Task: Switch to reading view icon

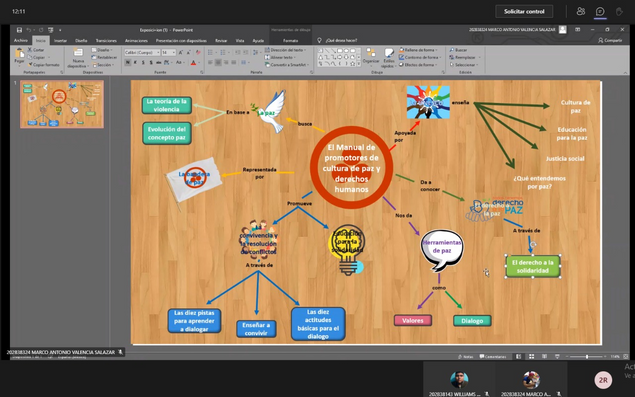Action: (544, 356)
